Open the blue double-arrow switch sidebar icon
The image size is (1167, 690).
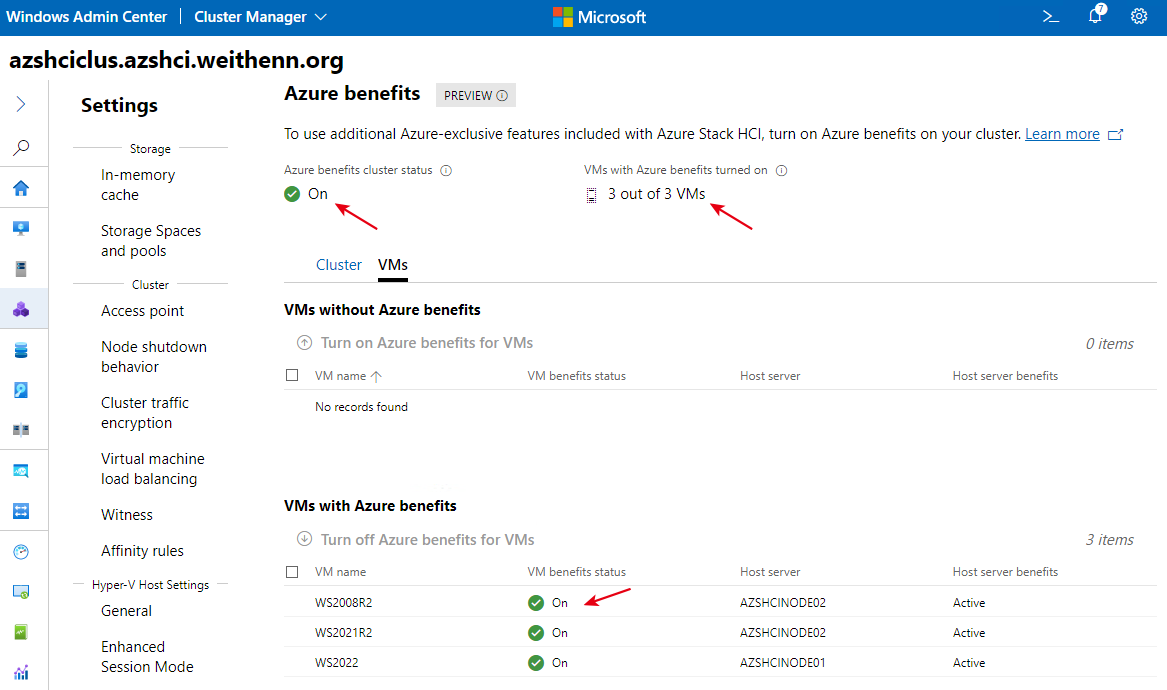[21, 511]
